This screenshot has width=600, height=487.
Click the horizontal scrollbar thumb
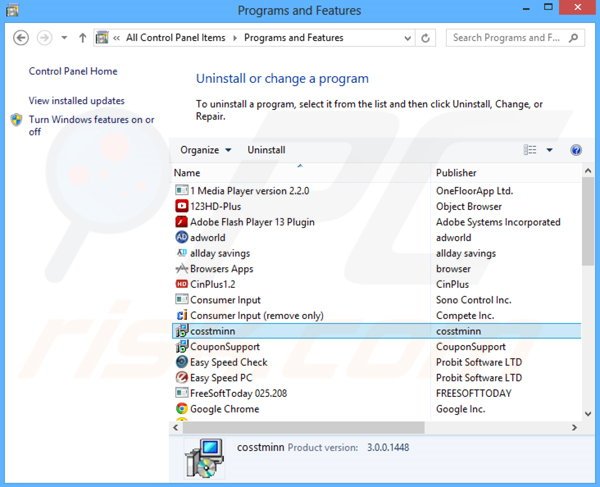click(303, 427)
